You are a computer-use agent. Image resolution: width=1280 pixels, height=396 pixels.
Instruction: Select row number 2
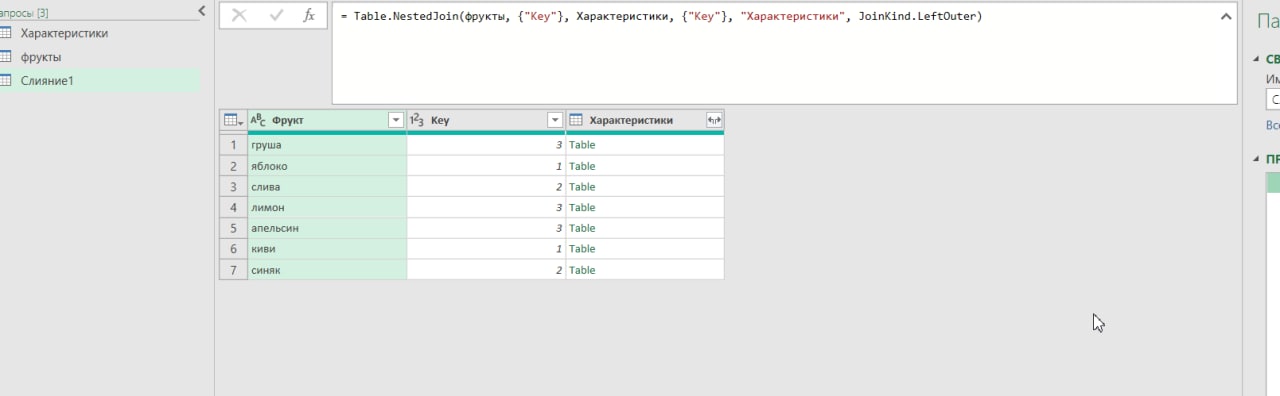[x=233, y=166]
